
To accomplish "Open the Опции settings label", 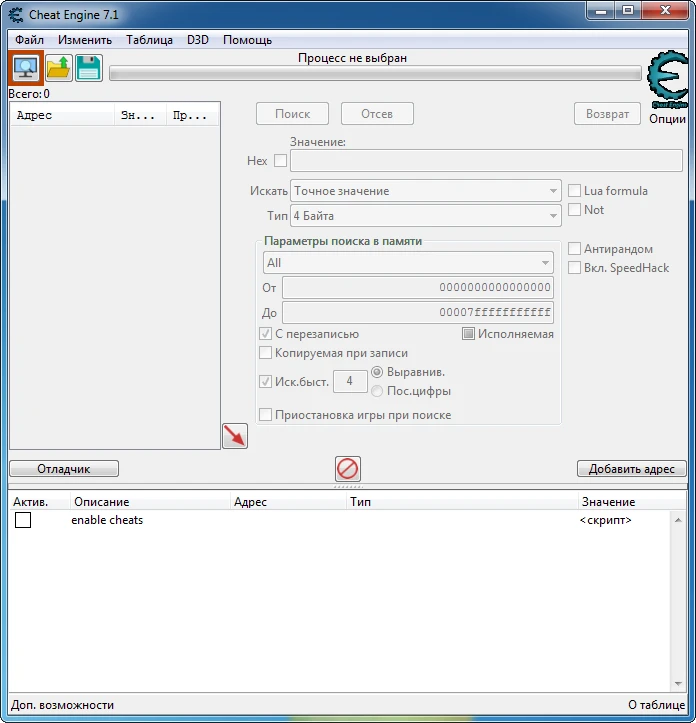I will (667, 119).
